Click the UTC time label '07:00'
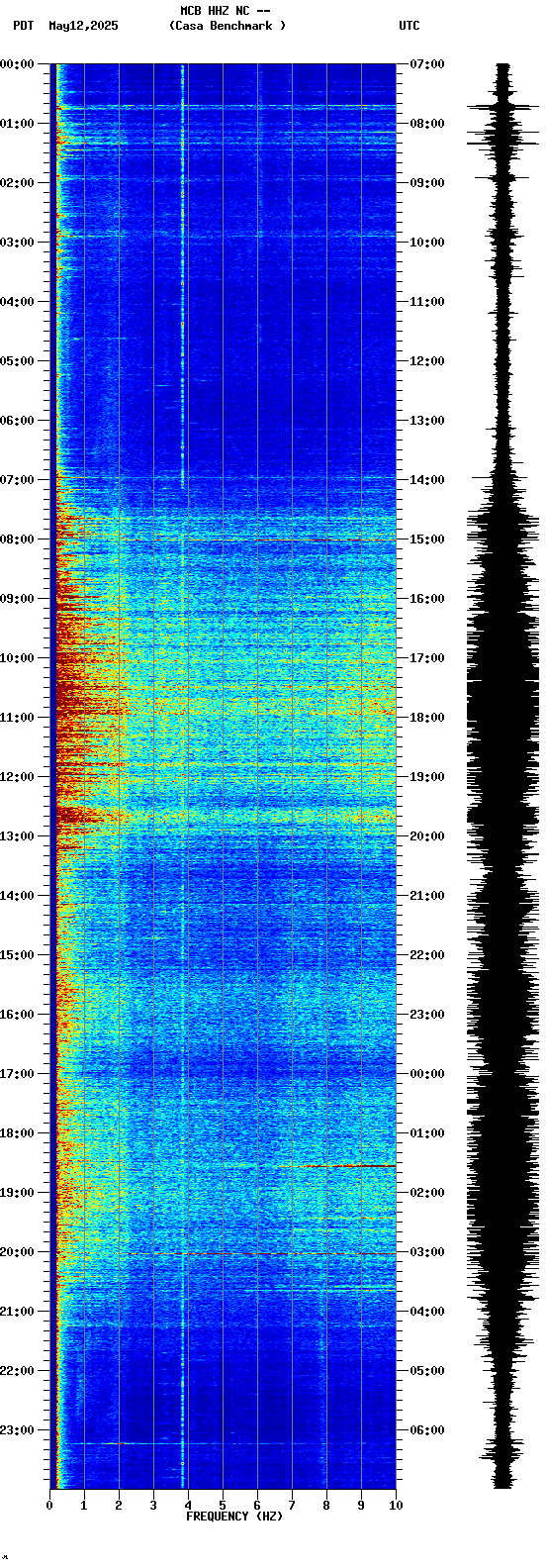Viewport: 546px width, 1568px height. coord(427,64)
